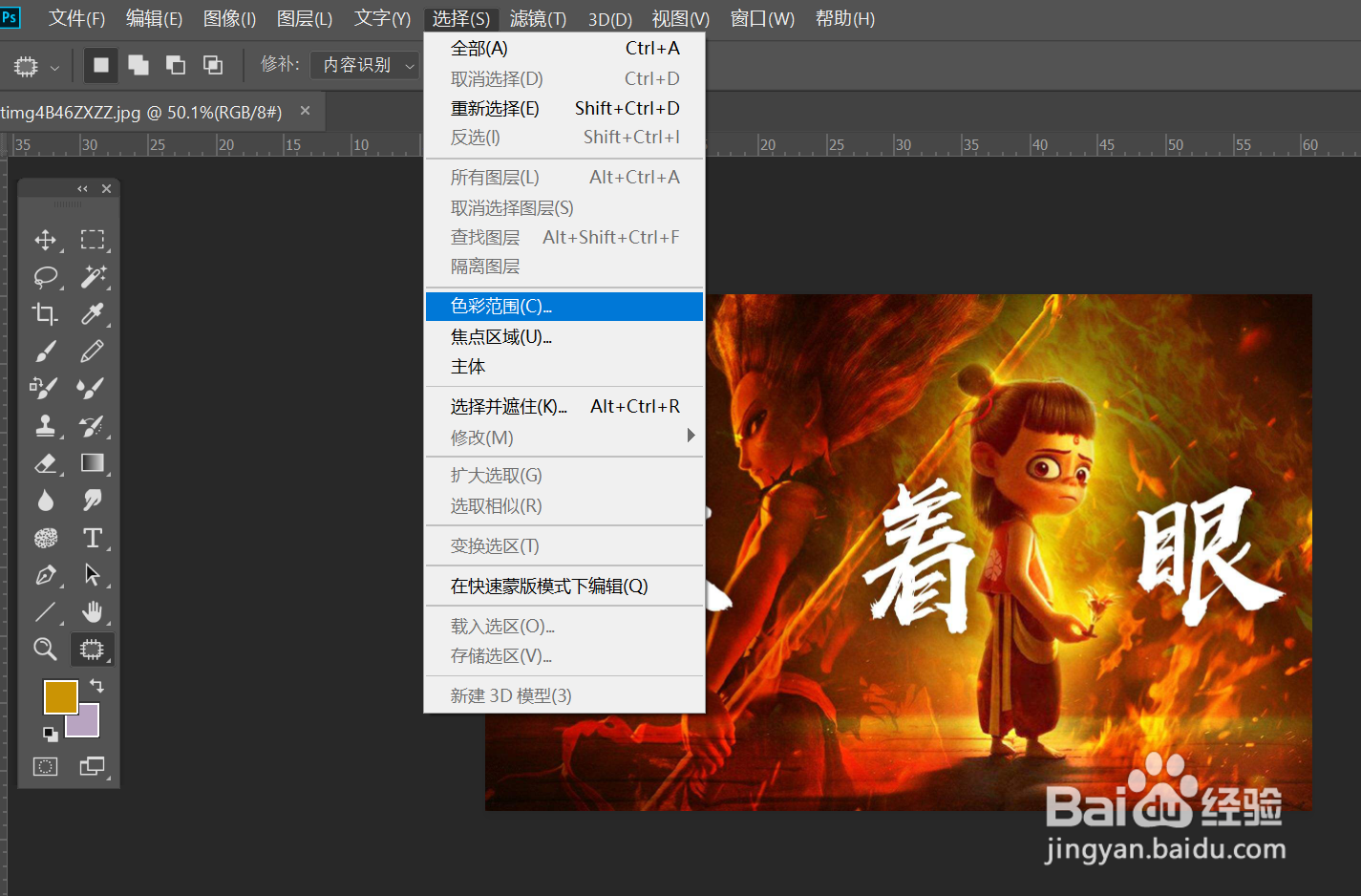This screenshot has width=1361, height=896.
Task: Open the 编辑(E) menu
Action: click(x=154, y=19)
